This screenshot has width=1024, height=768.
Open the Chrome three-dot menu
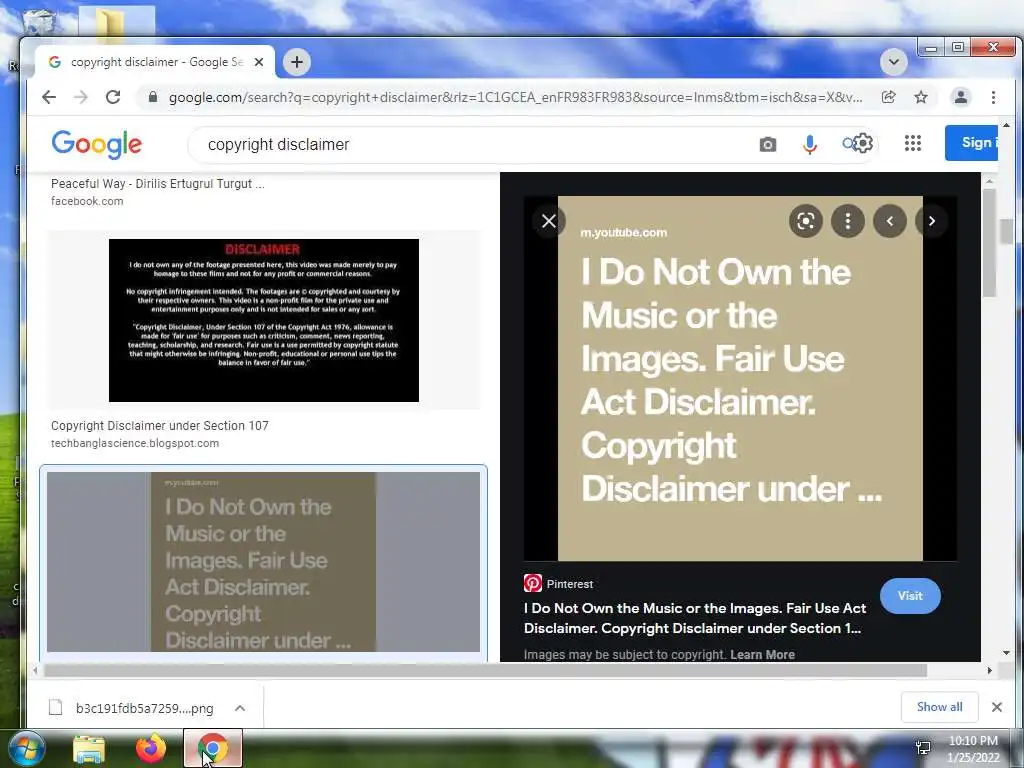[x=993, y=97]
